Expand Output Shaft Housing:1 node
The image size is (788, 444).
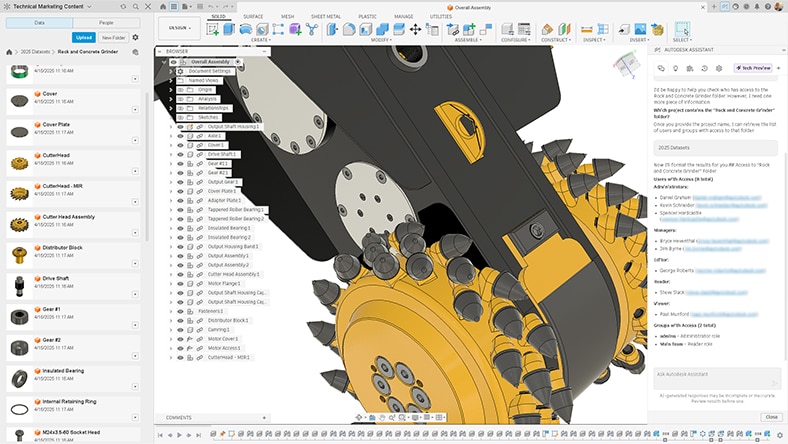tap(171, 127)
